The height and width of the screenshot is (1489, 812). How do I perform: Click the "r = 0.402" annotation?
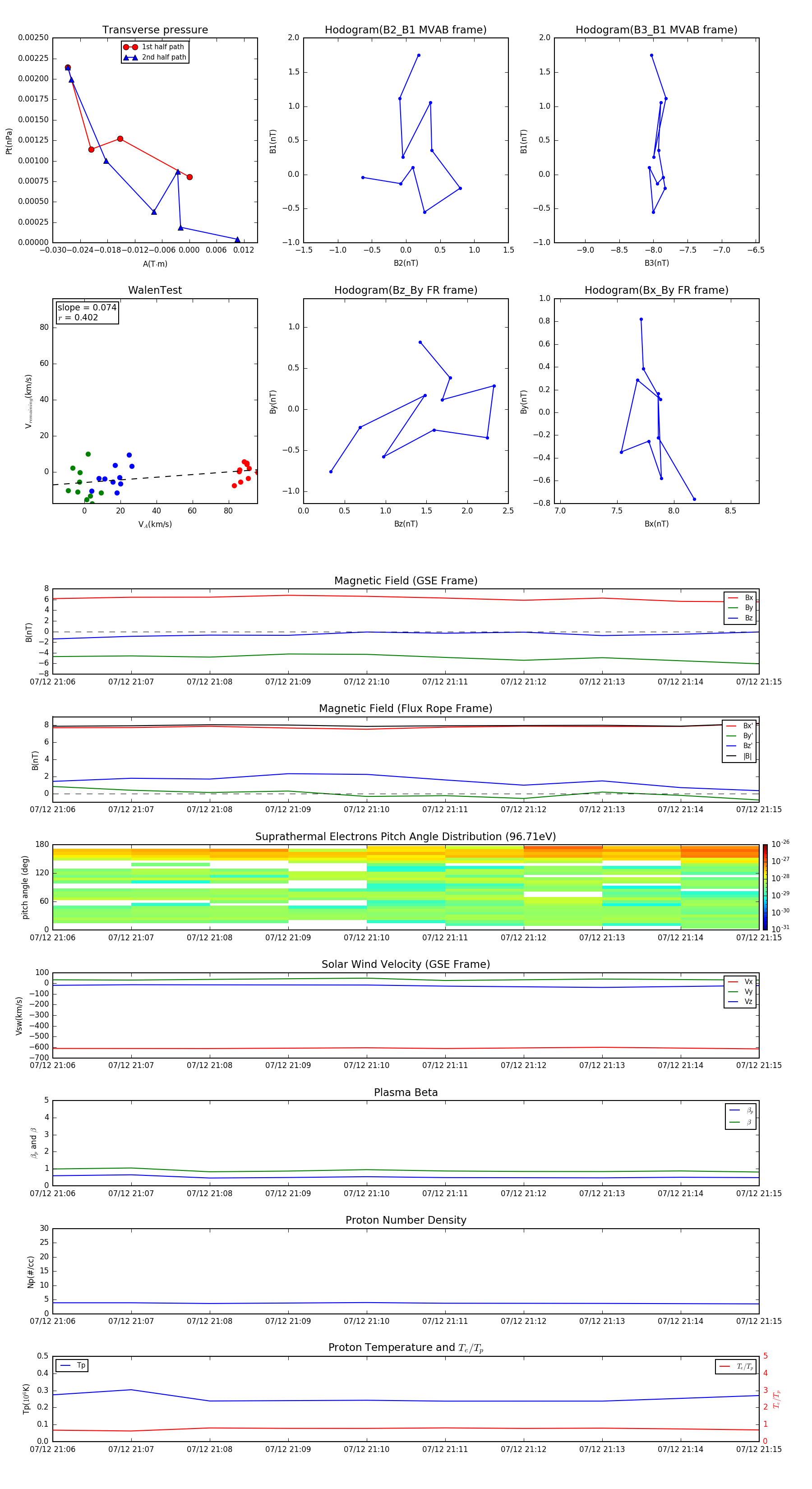pyautogui.click(x=78, y=317)
